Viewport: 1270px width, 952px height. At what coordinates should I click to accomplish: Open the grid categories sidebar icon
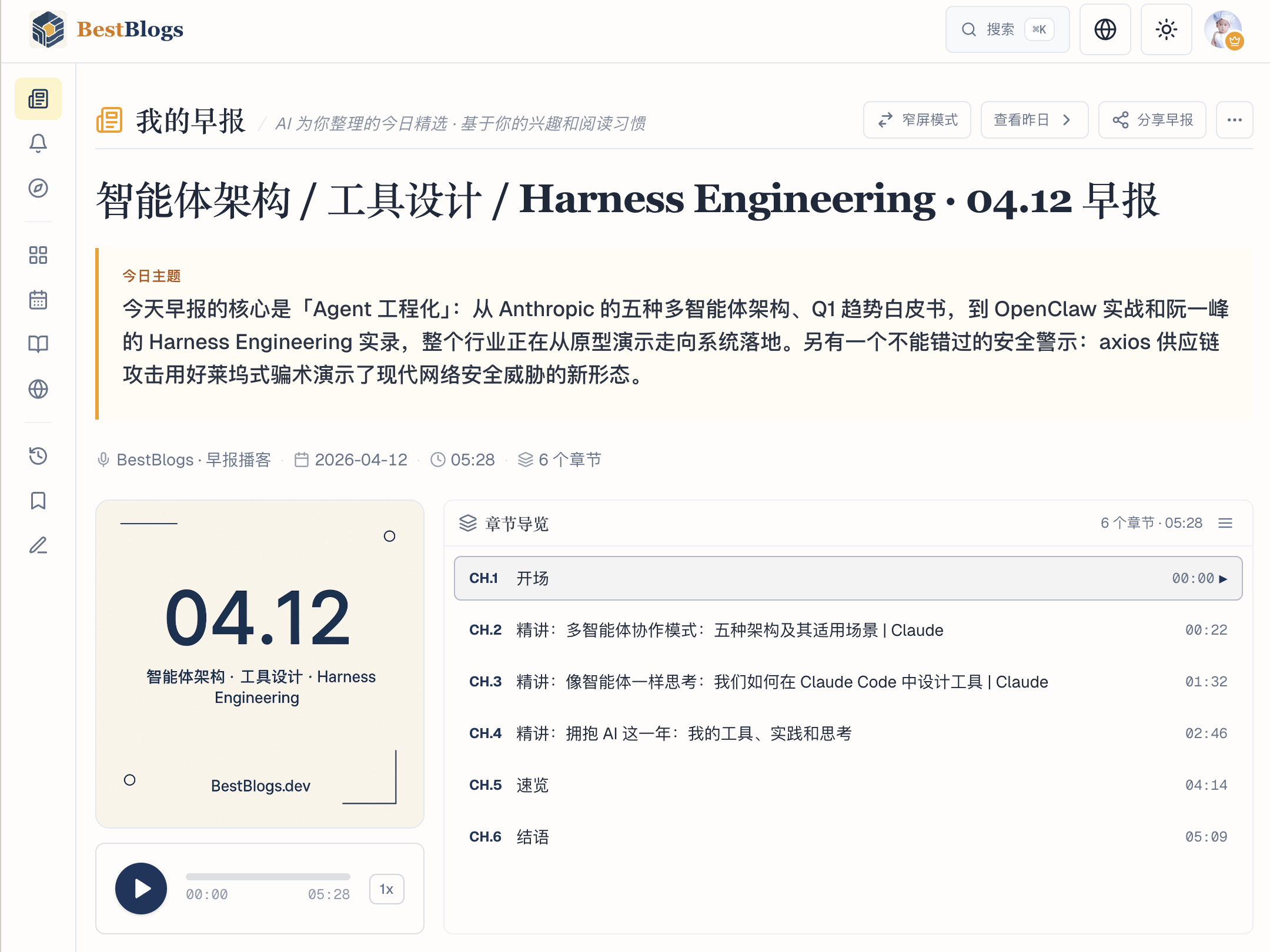(38, 255)
